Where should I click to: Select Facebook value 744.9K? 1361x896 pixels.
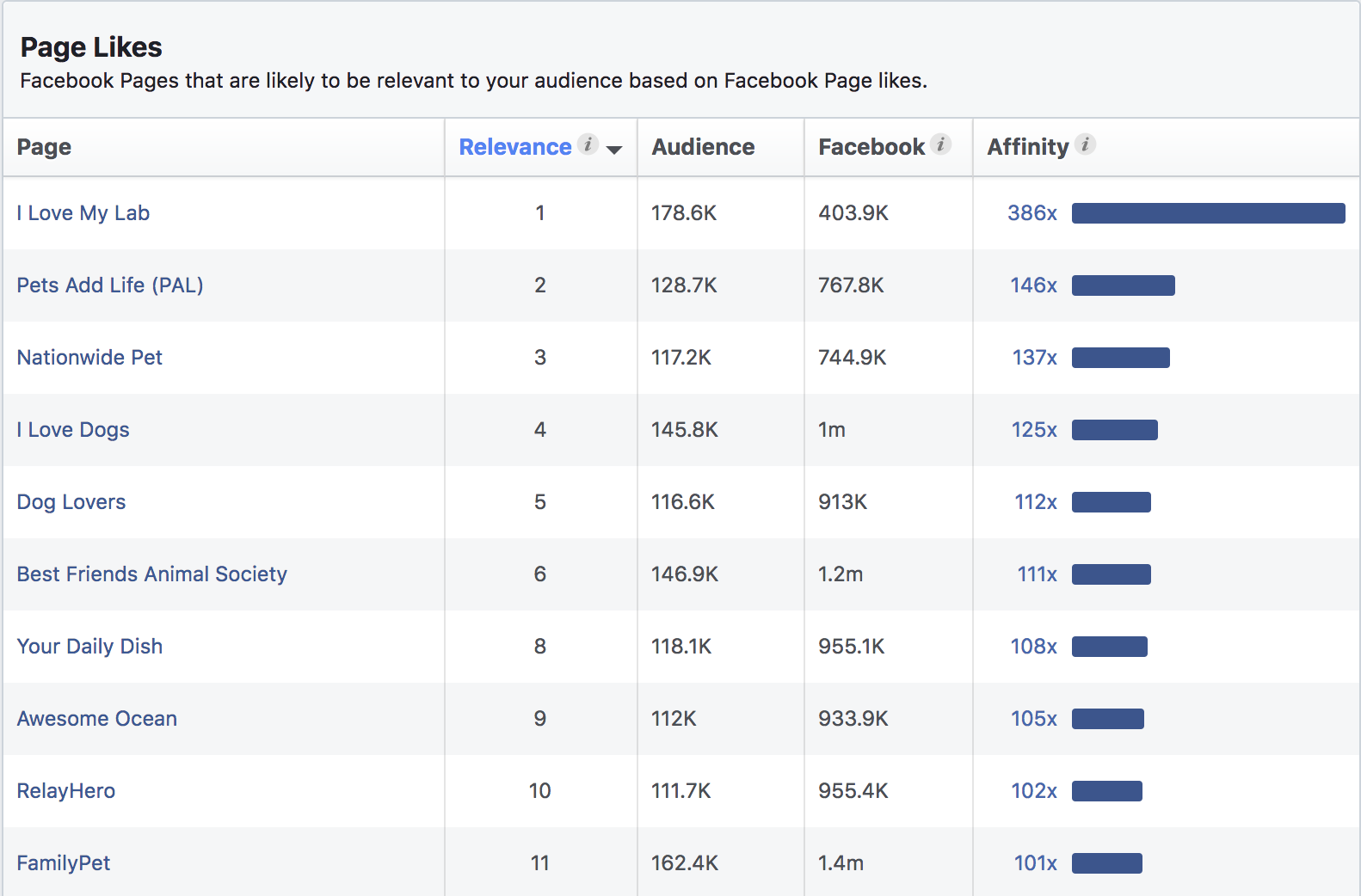853,358
